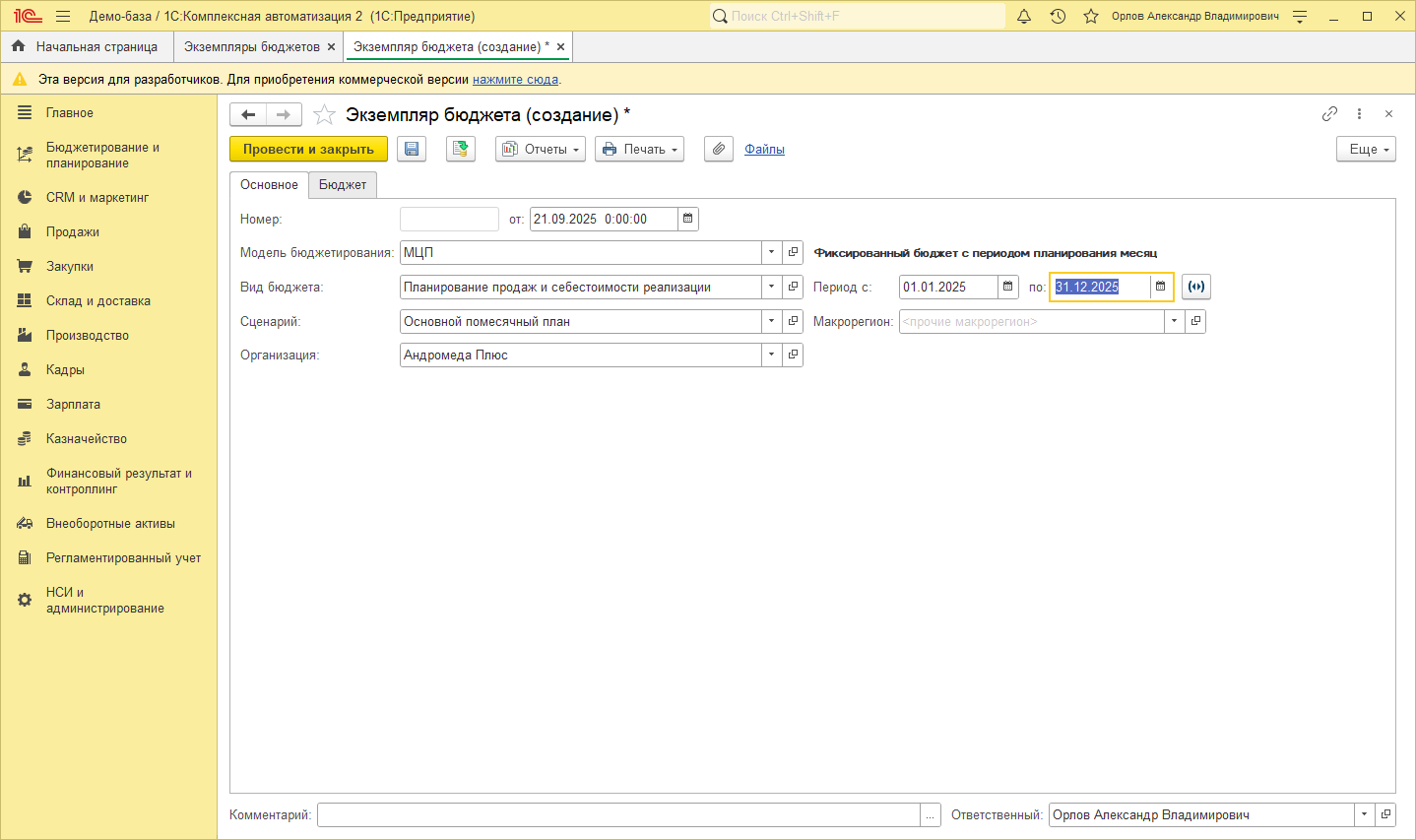Open 'Казначейство' section in sidebar
The width and height of the screenshot is (1416, 840).
pyautogui.click(x=87, y=438)
